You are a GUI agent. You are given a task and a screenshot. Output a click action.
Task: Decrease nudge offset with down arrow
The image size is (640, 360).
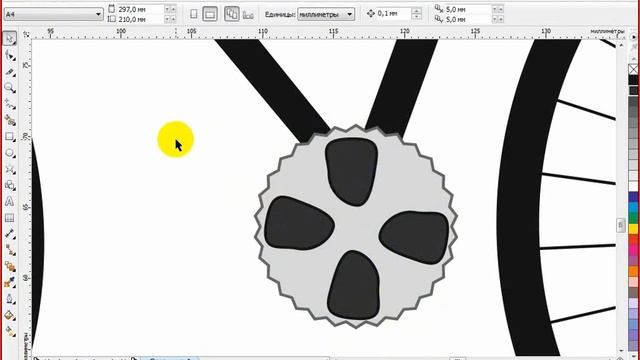(416, 17)
